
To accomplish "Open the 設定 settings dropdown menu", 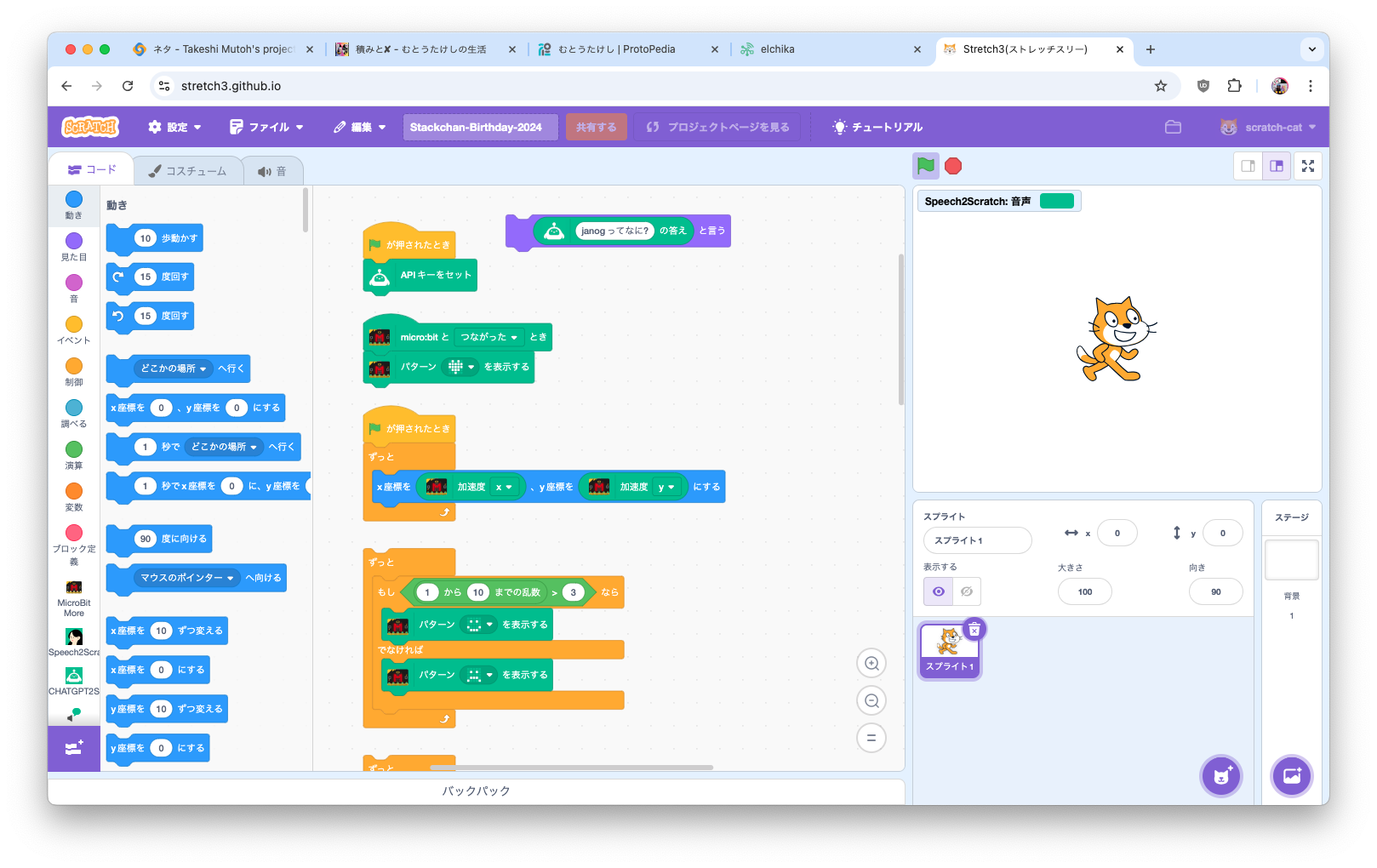I will click(174, 127).
